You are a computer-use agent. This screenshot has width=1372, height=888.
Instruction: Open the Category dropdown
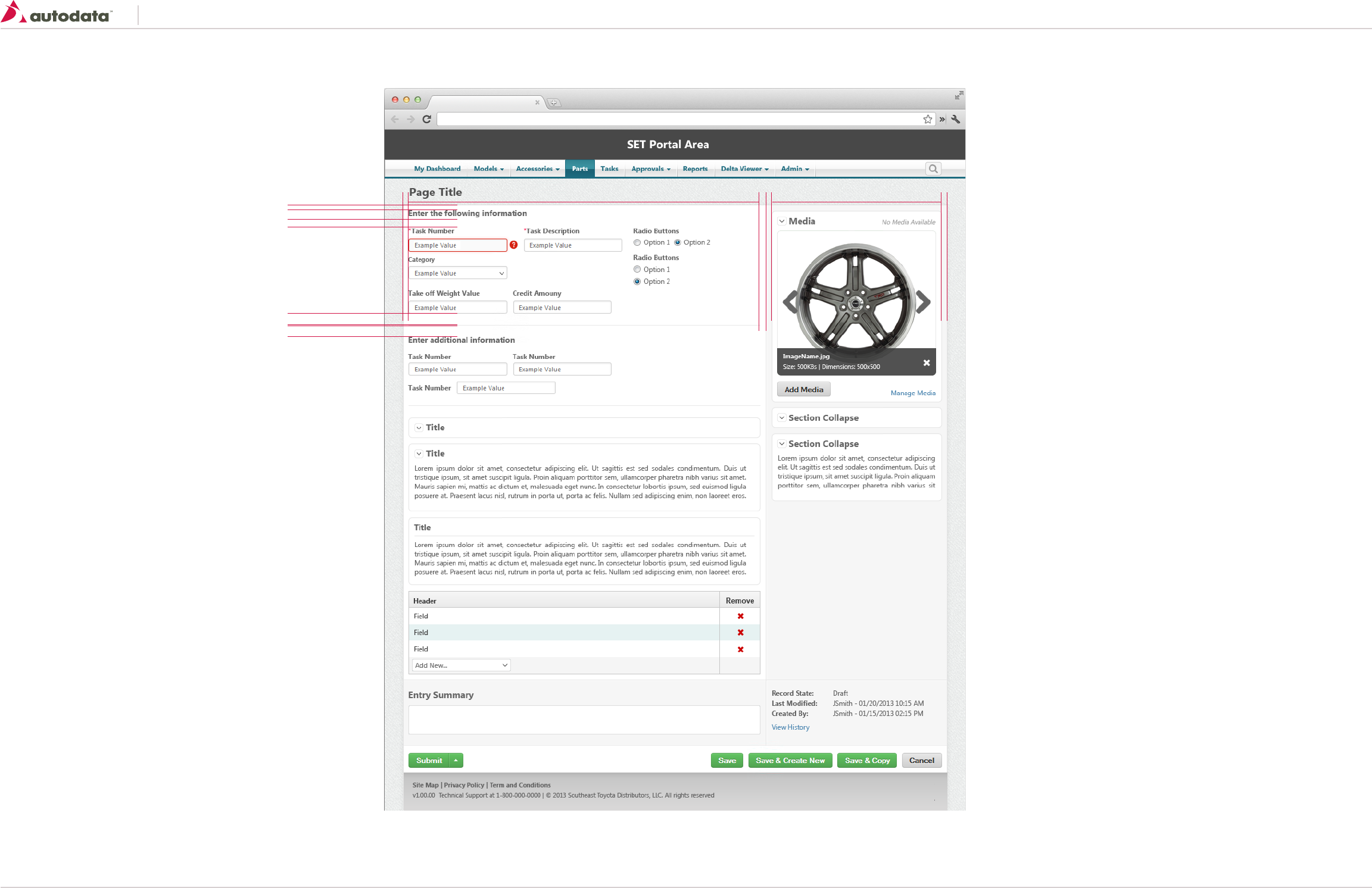tap(457, 273)
